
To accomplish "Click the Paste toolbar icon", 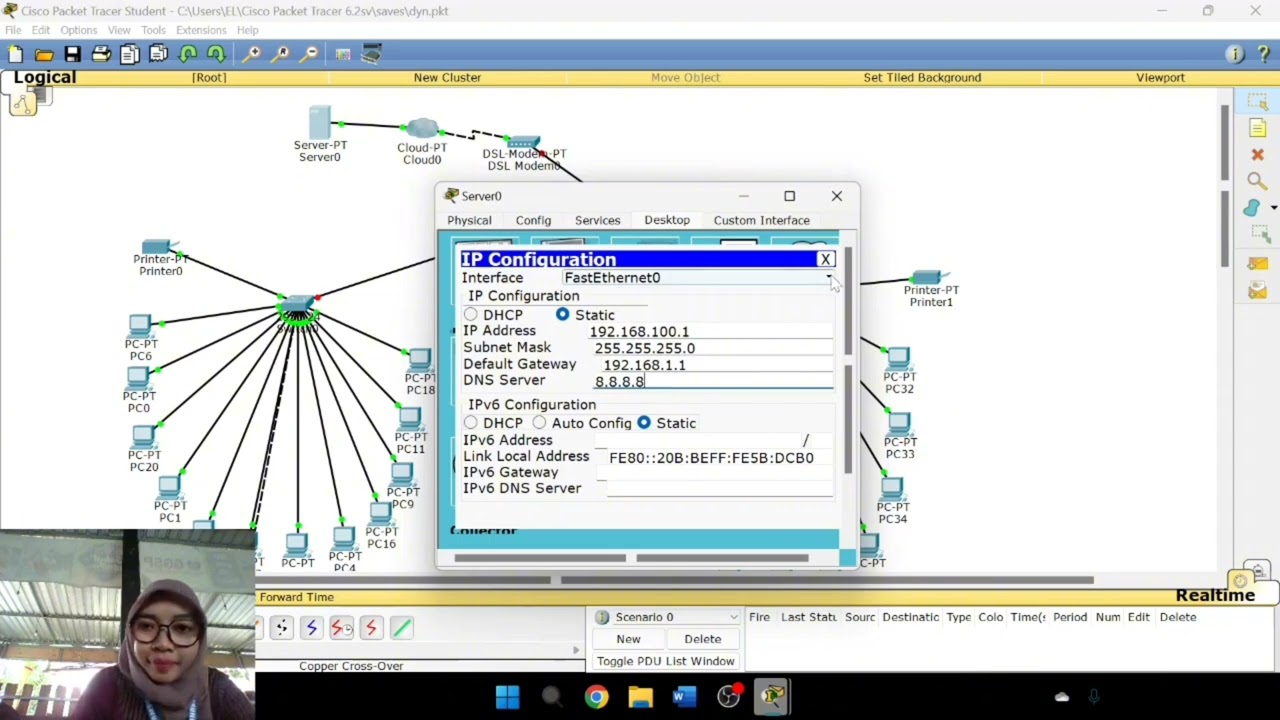I will pyautogui.click(x=158, y=54).
